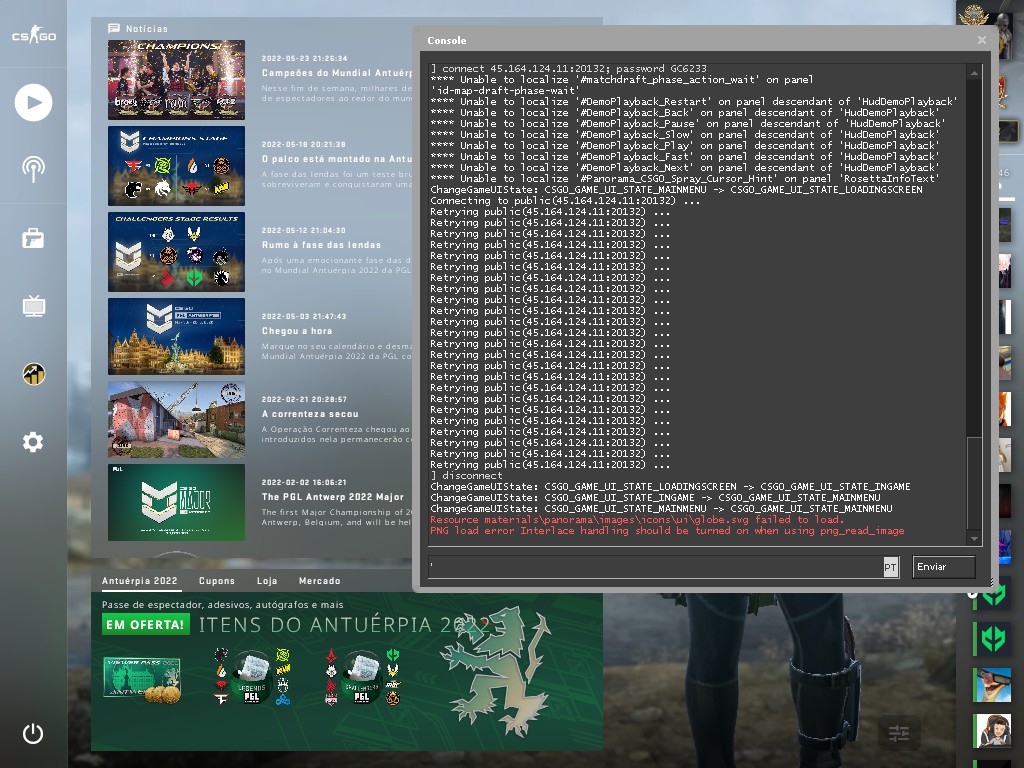This screenshot has width=1024, height=768.
Task: Click the 'PNG load error' console line
Action: click(x=667, y=531)
